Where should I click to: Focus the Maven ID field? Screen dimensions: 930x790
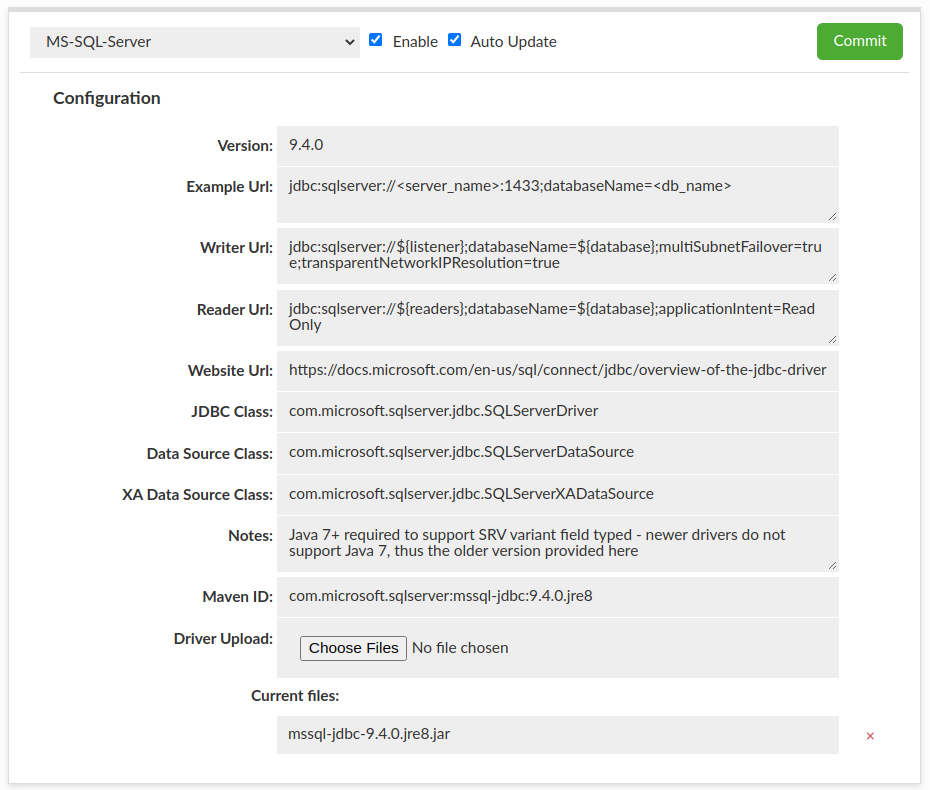click(557, 596)
